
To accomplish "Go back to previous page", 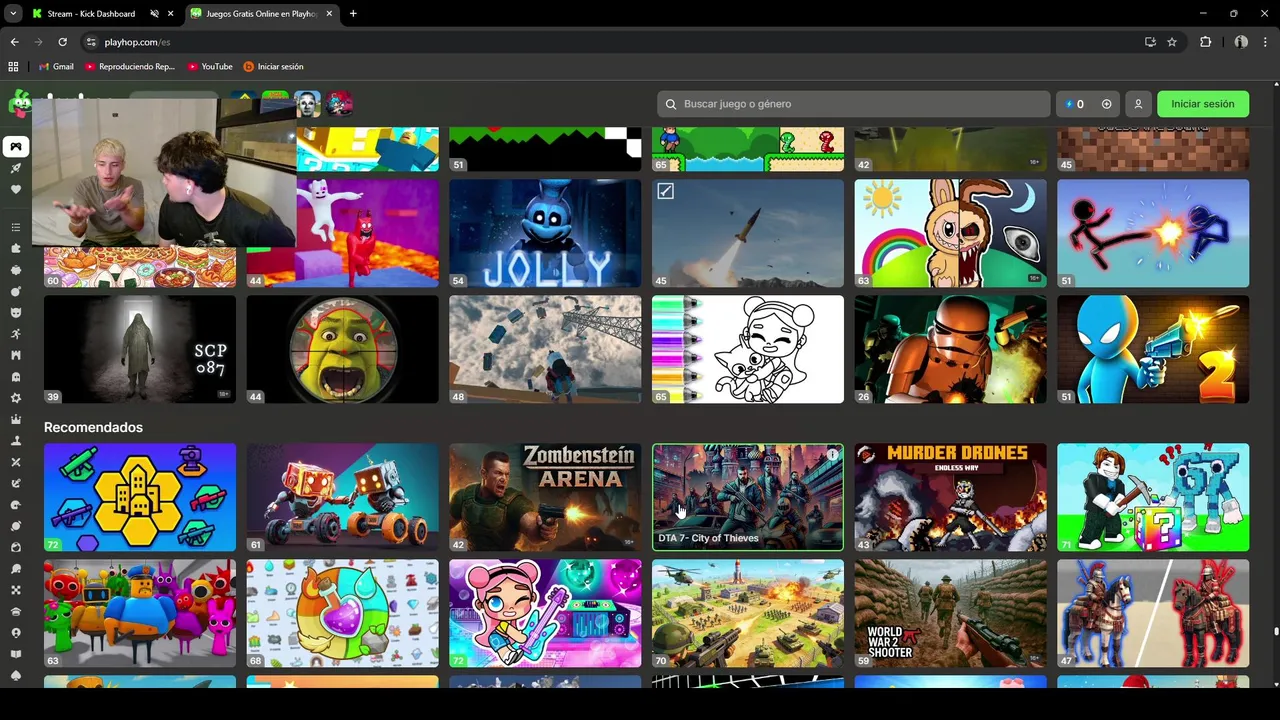I will [14, 42].
